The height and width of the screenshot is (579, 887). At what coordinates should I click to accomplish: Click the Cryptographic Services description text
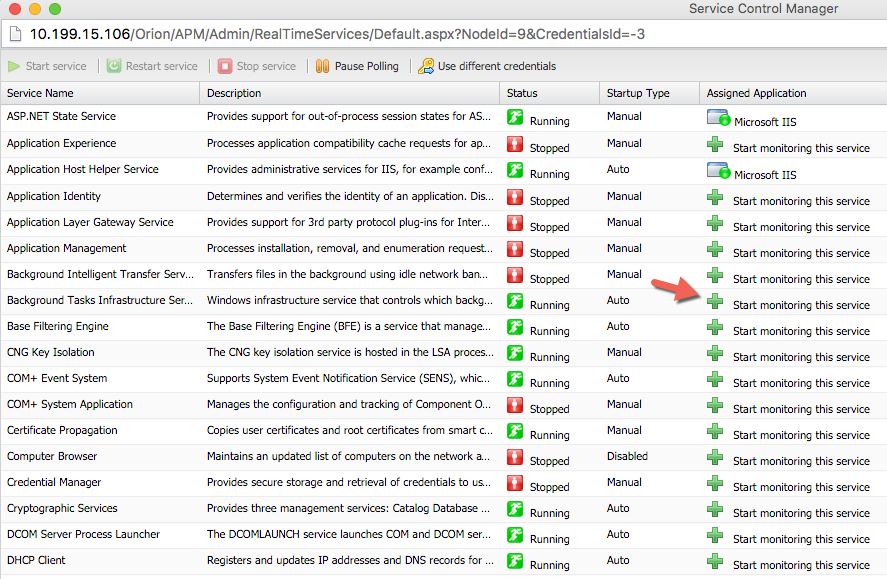click(x=348, y=509)
